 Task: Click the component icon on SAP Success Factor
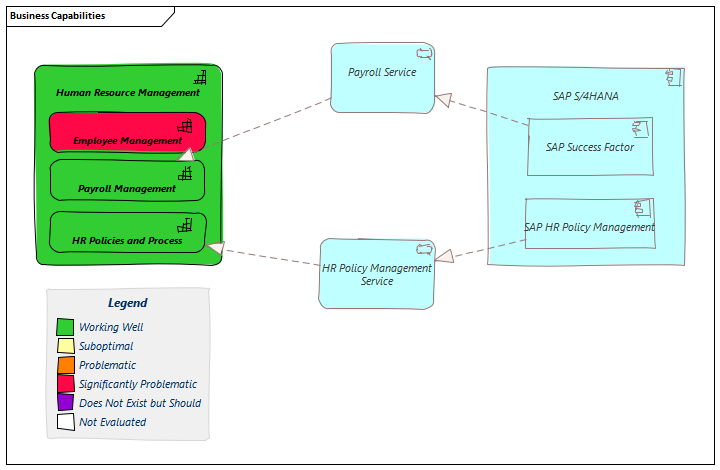[640, 129]
